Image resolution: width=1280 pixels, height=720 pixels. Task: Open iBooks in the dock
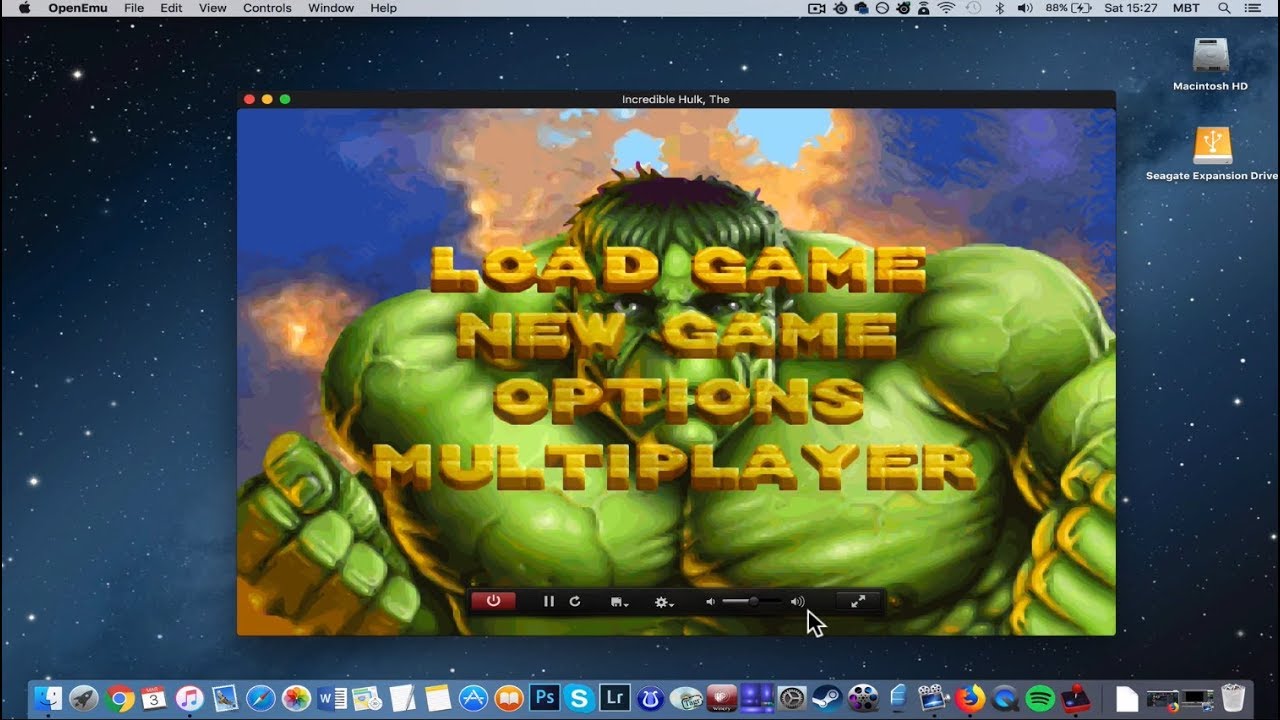click(508, 698)
